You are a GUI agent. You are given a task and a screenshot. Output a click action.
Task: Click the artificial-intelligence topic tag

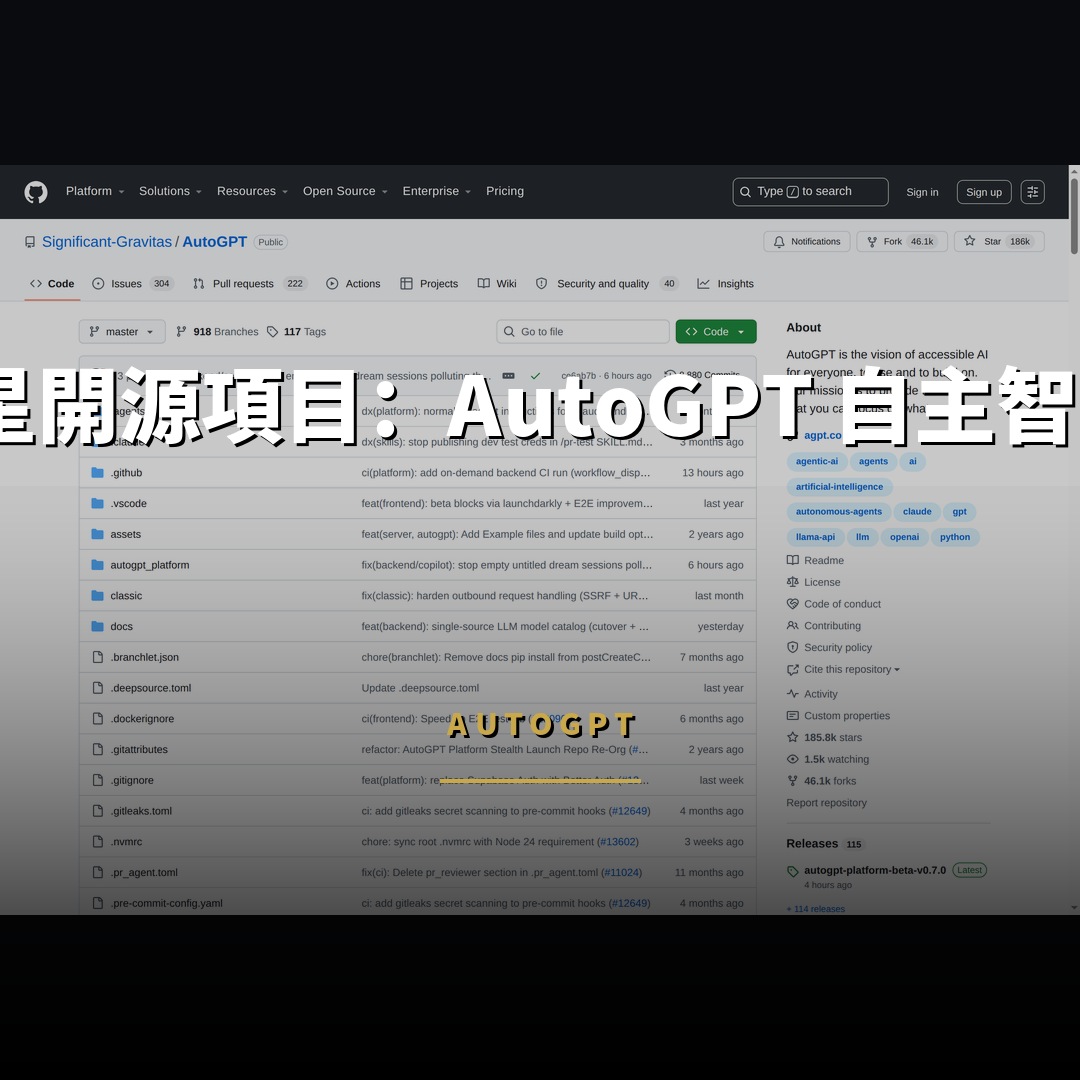840,487
